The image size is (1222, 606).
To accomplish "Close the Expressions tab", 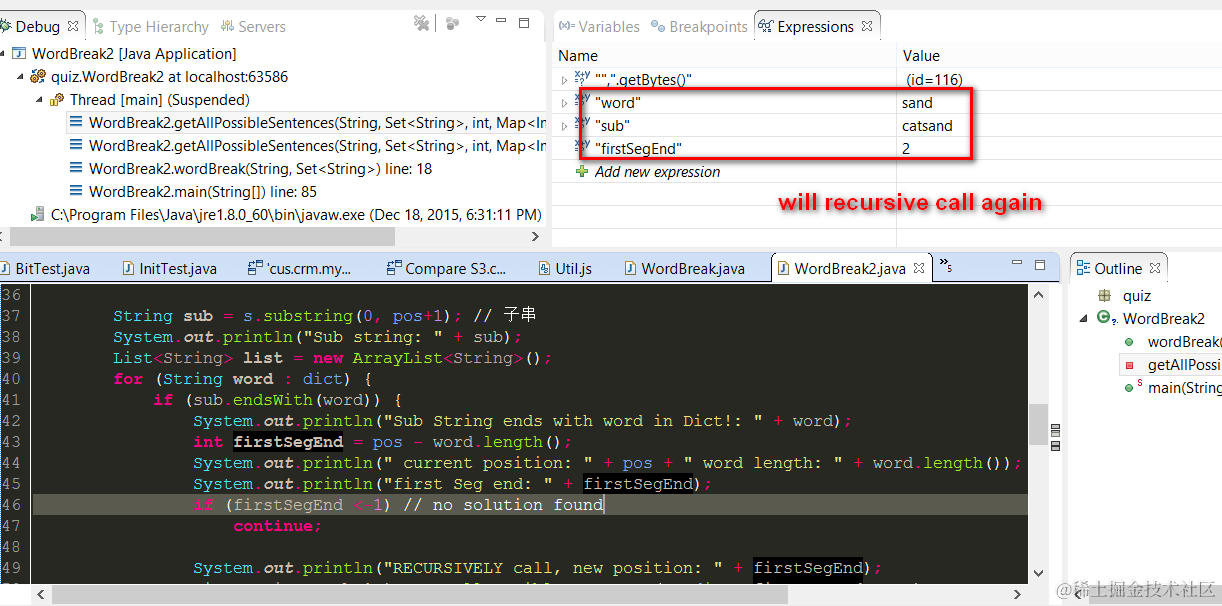I will 868,27.
